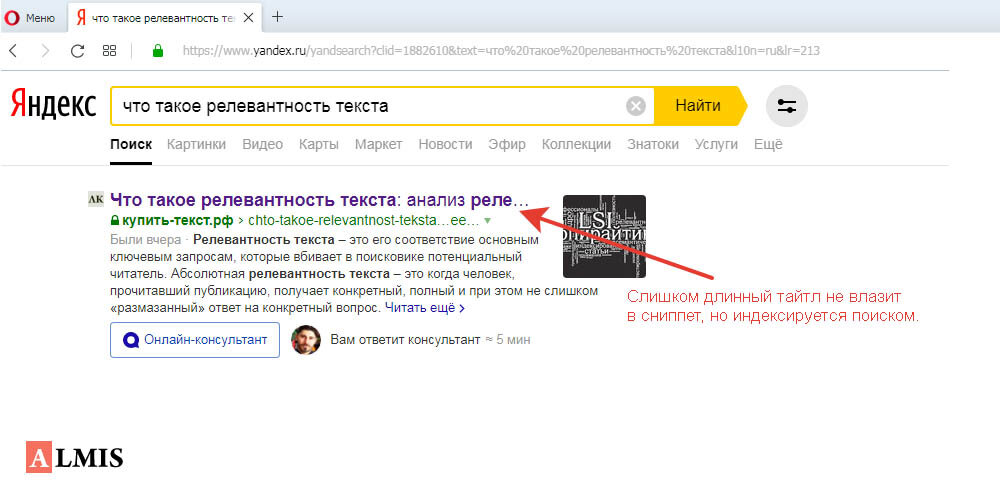Click the green padlock security icon
This screenshot has width=1000, height=500.
(x=158, y=51)
